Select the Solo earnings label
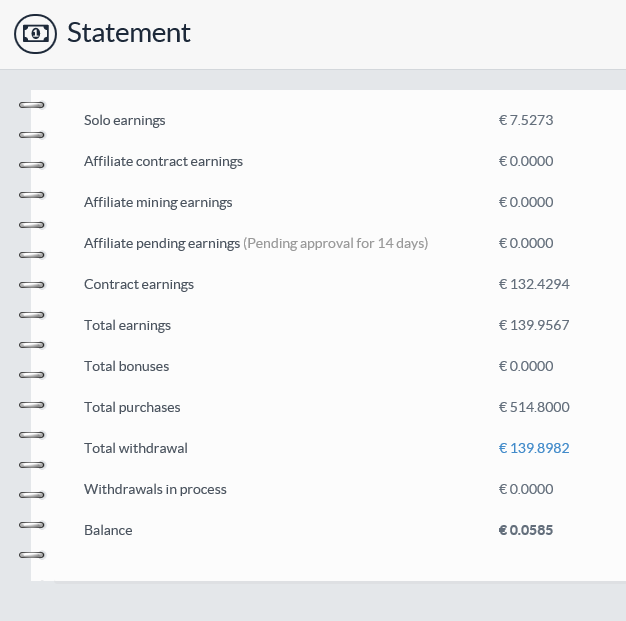 point(125,120)
